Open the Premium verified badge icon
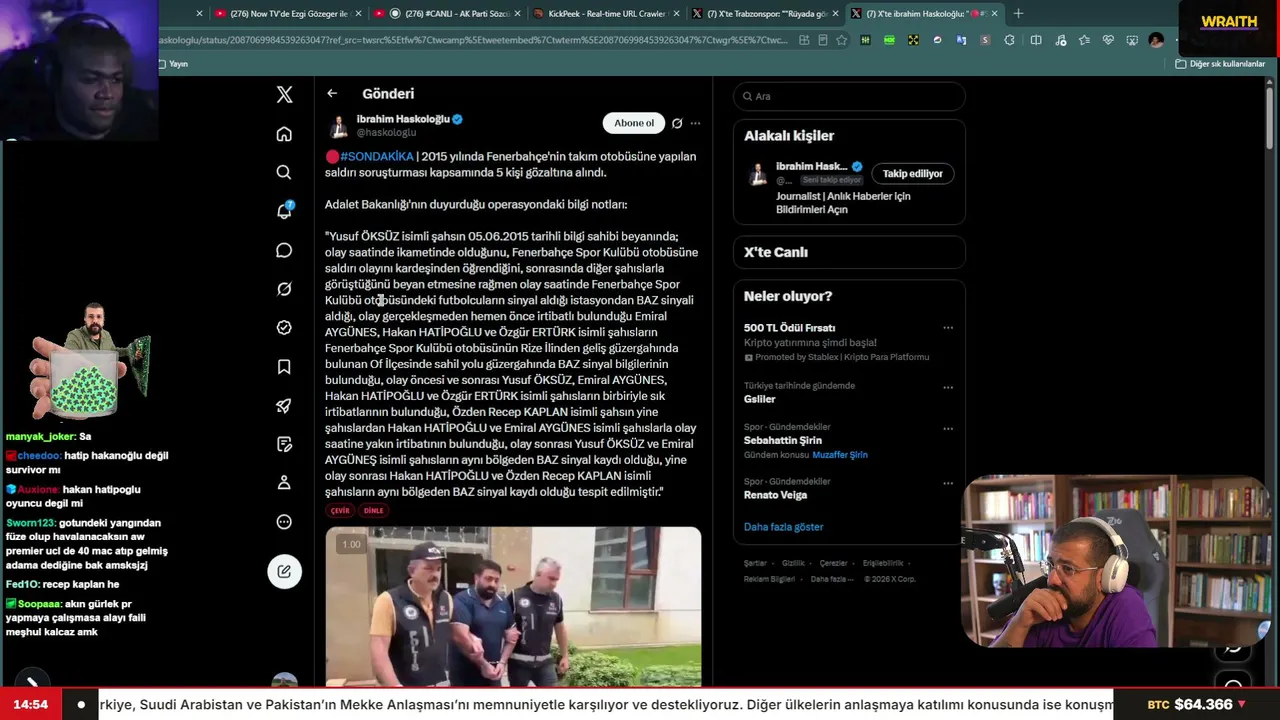Image resolution: width=1280 pixels, height=720 pixels. coord(284,328)
